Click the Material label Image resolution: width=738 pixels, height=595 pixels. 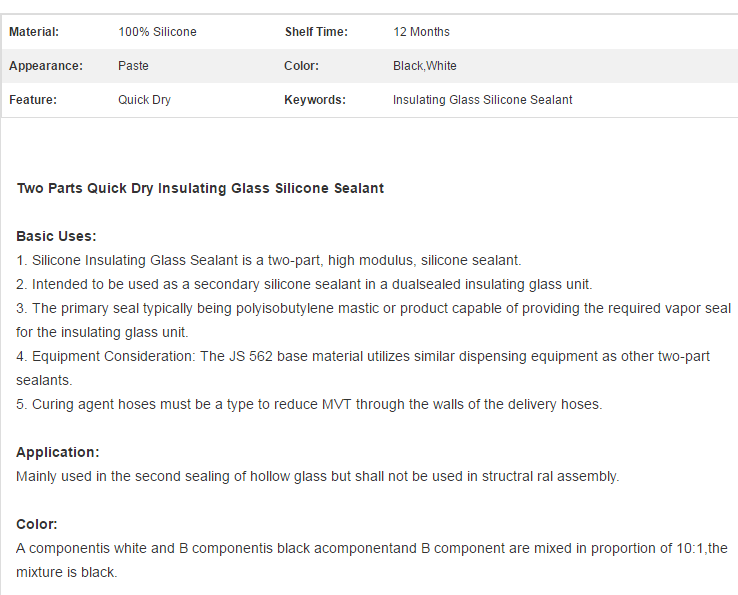coord(34,32)
